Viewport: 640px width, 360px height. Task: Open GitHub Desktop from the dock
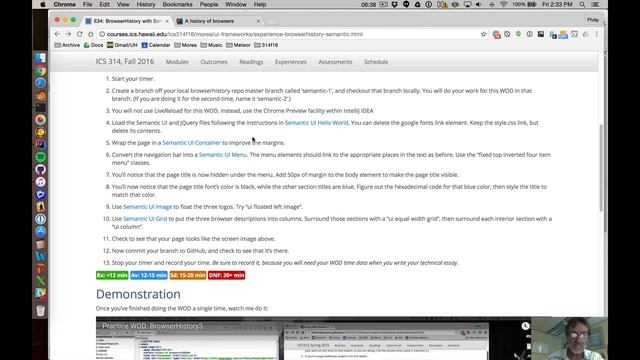[40, 169]
